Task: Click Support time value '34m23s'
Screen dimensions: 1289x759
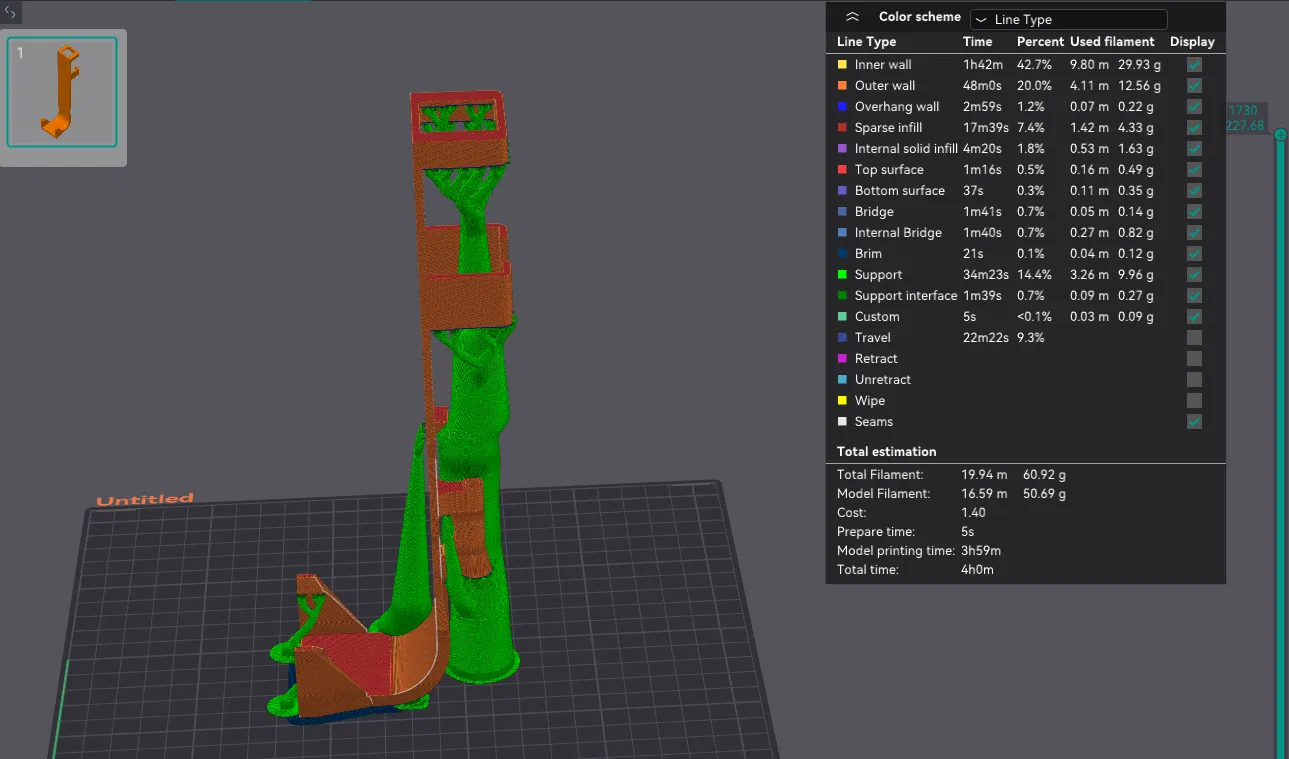Action: tap(985, 275)
